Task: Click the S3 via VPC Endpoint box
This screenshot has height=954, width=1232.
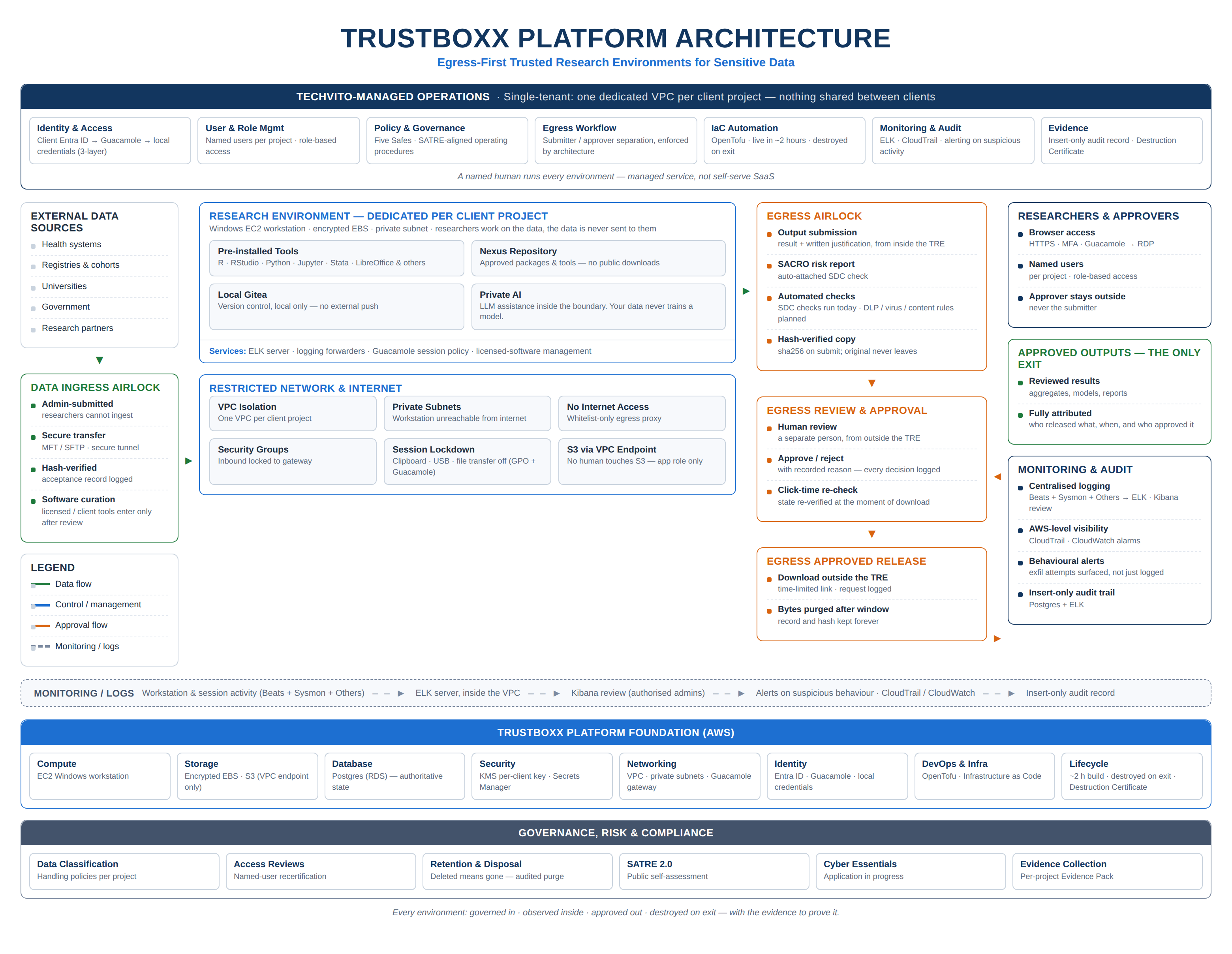Action: coord(642,462)
